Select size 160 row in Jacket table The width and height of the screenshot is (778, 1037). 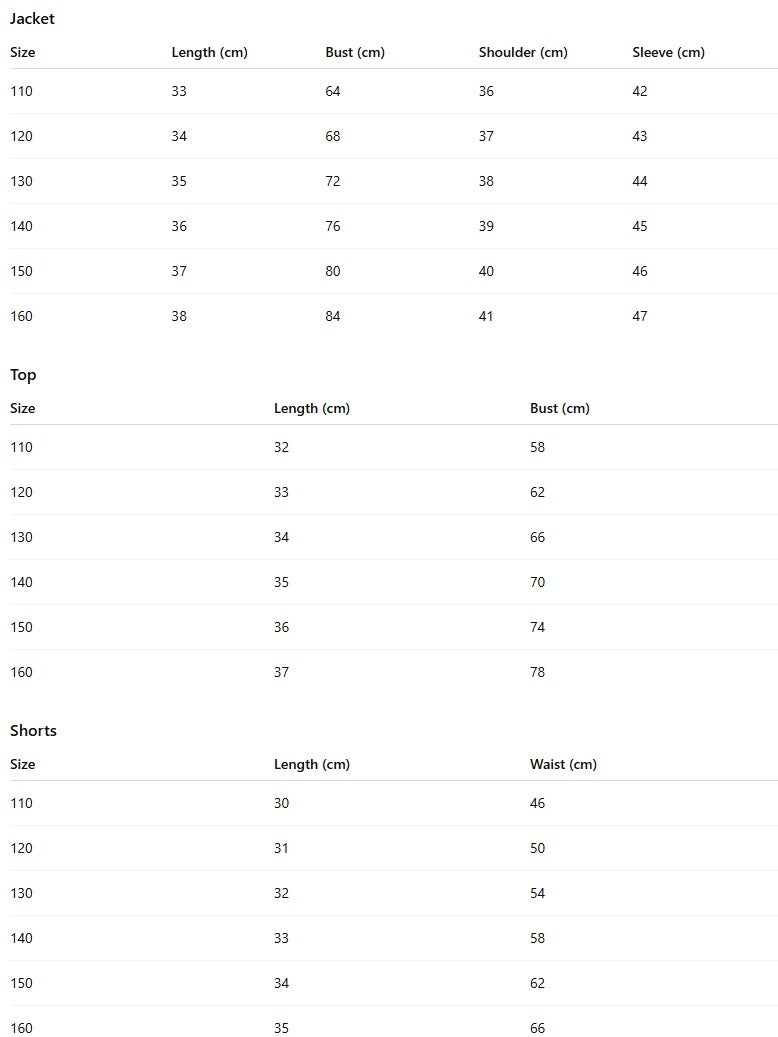click(x=21, y=317)
